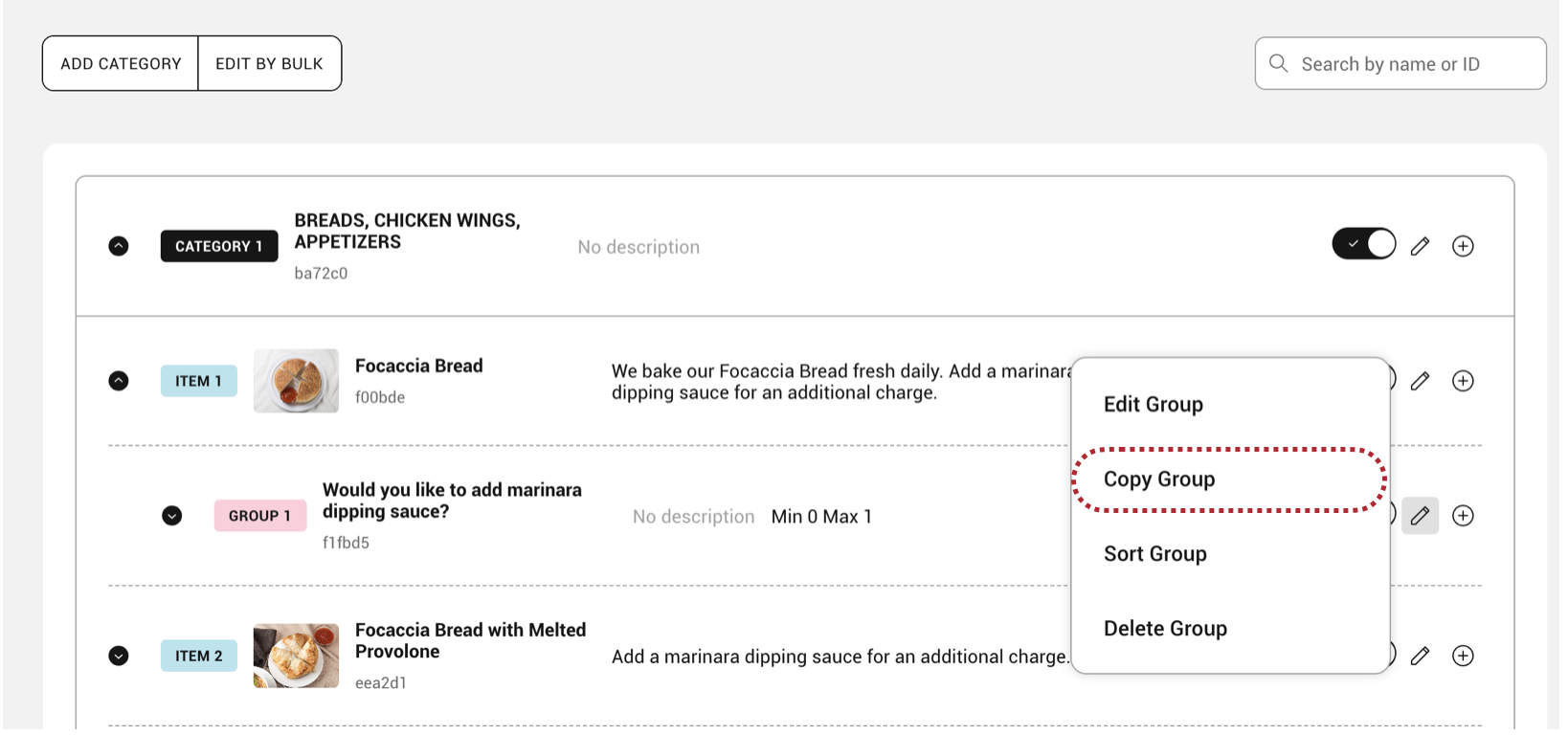The image size is (1568, 735).
Task: Click the plus icon in Group 1 row
Action: click(x=1463, y=516)
